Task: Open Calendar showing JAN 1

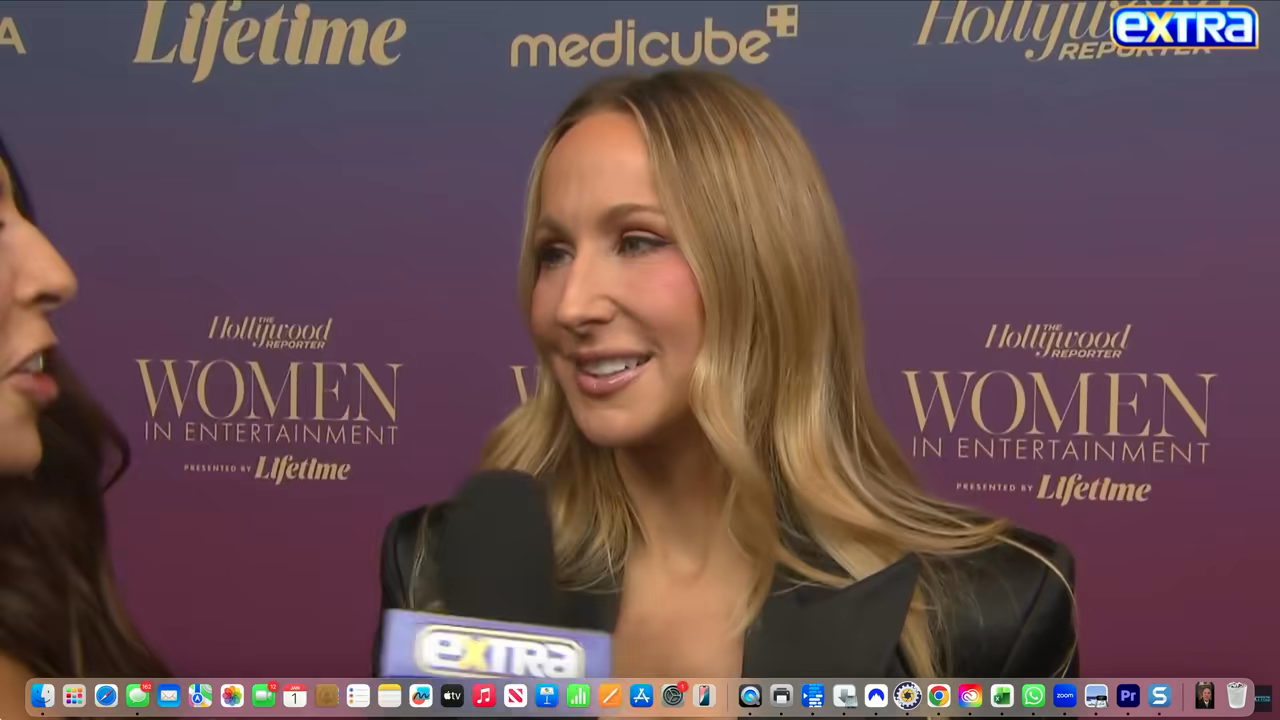Action: [x=295, y=696]
